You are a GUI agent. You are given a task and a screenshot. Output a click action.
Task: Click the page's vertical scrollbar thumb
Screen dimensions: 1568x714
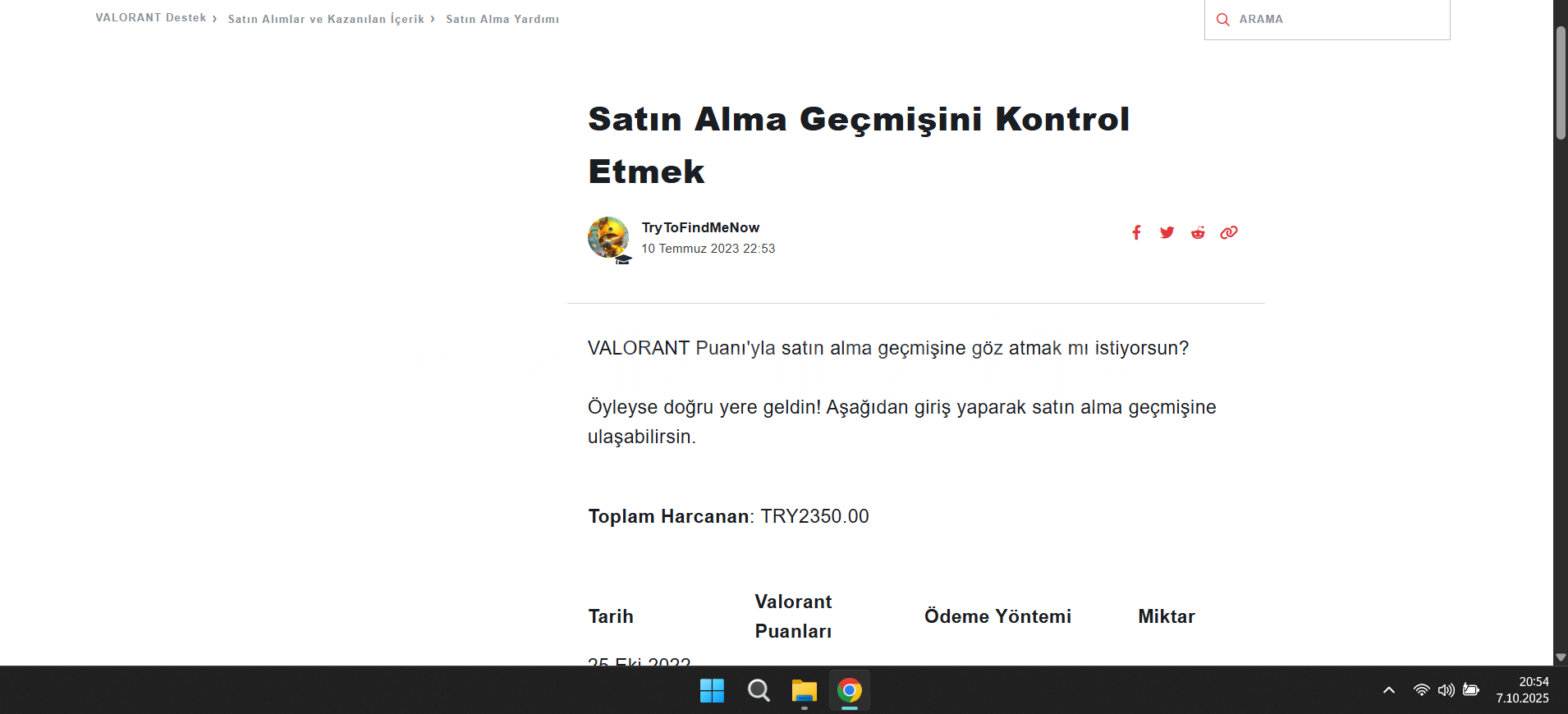pos(1561,82)
